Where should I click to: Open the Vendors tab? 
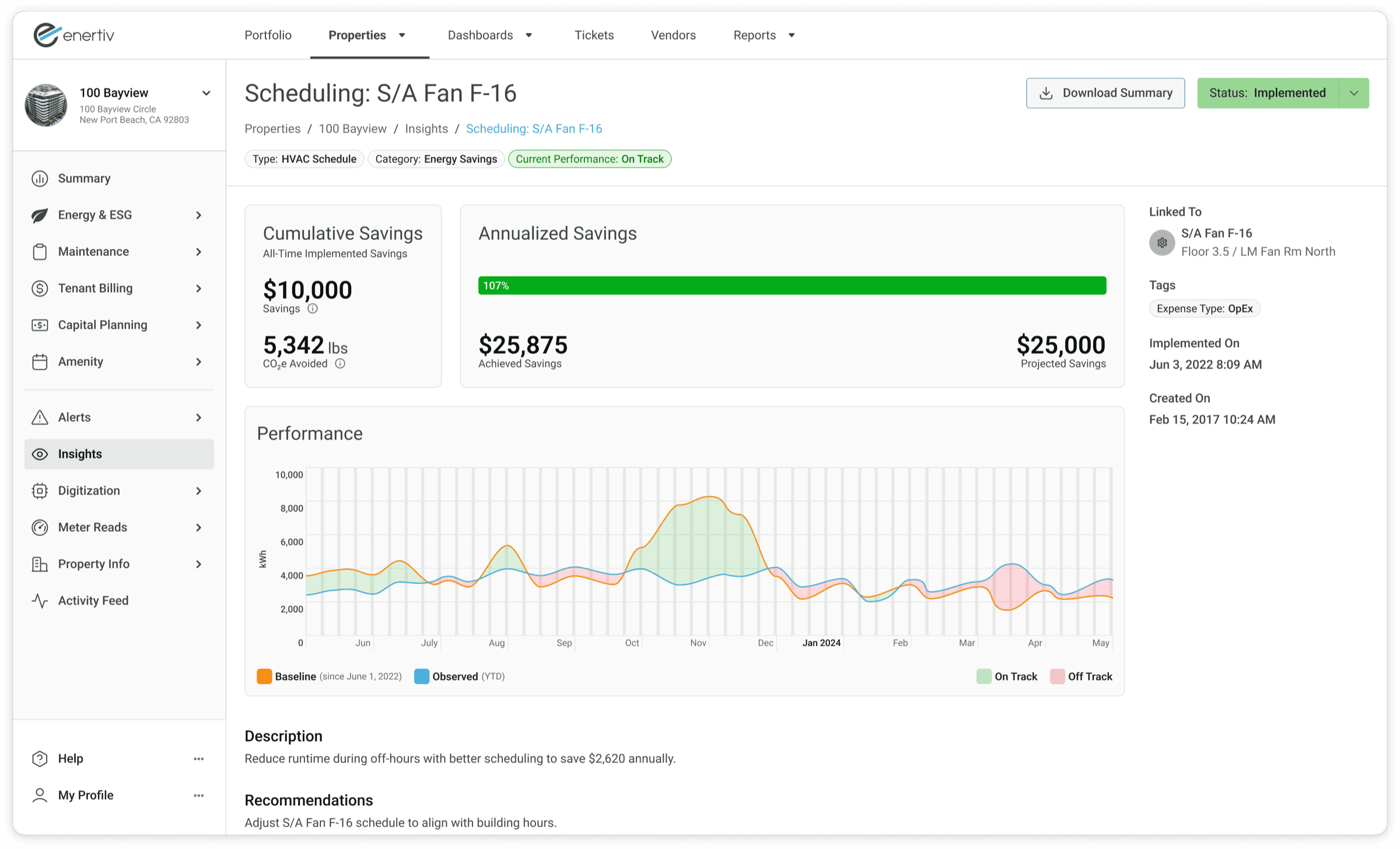coord(673,35)
